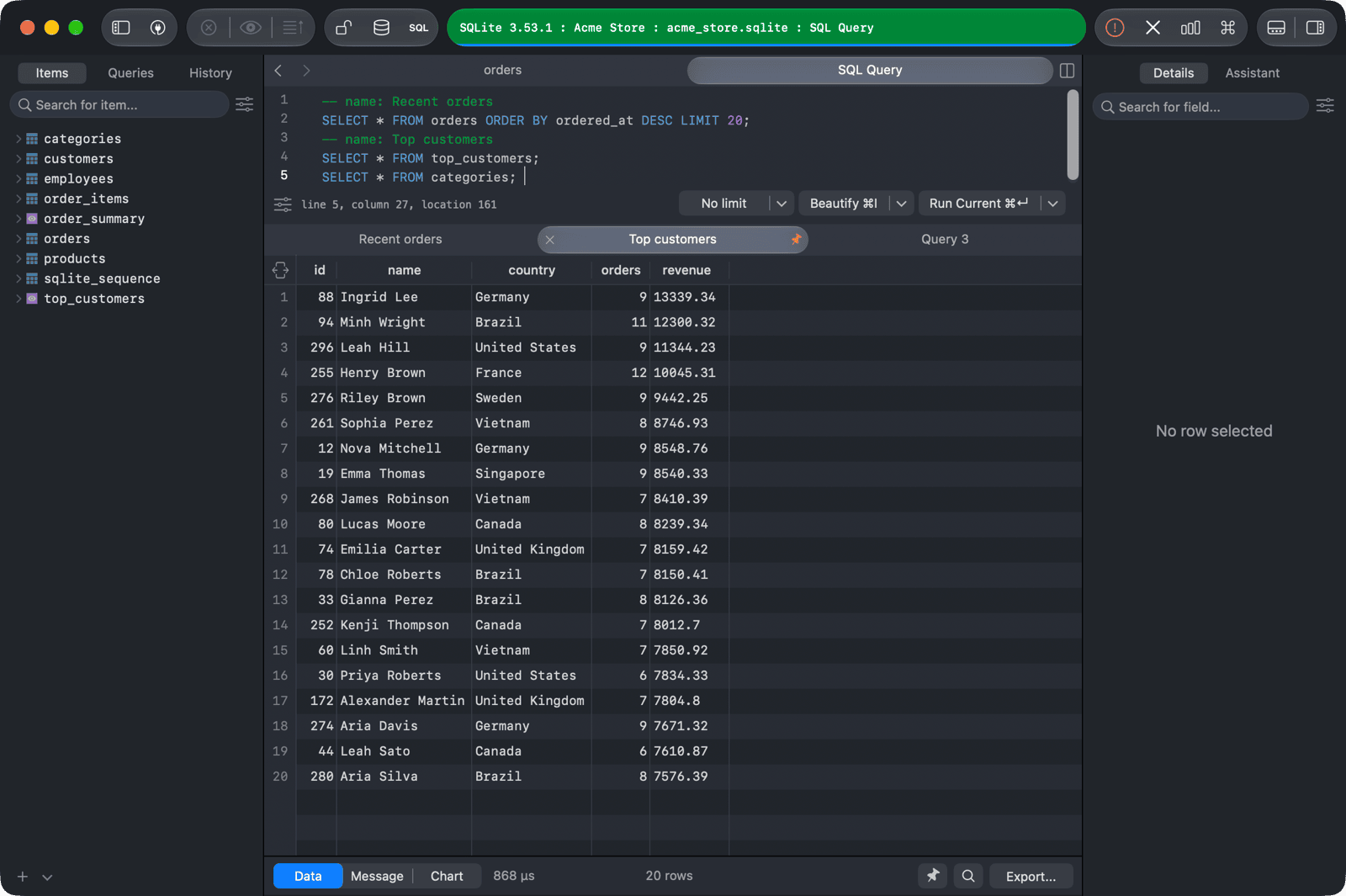Screen dimensions: 1346x896
Task: Expand the categories table
Action: pyautogui.click(x=19, y=139)
